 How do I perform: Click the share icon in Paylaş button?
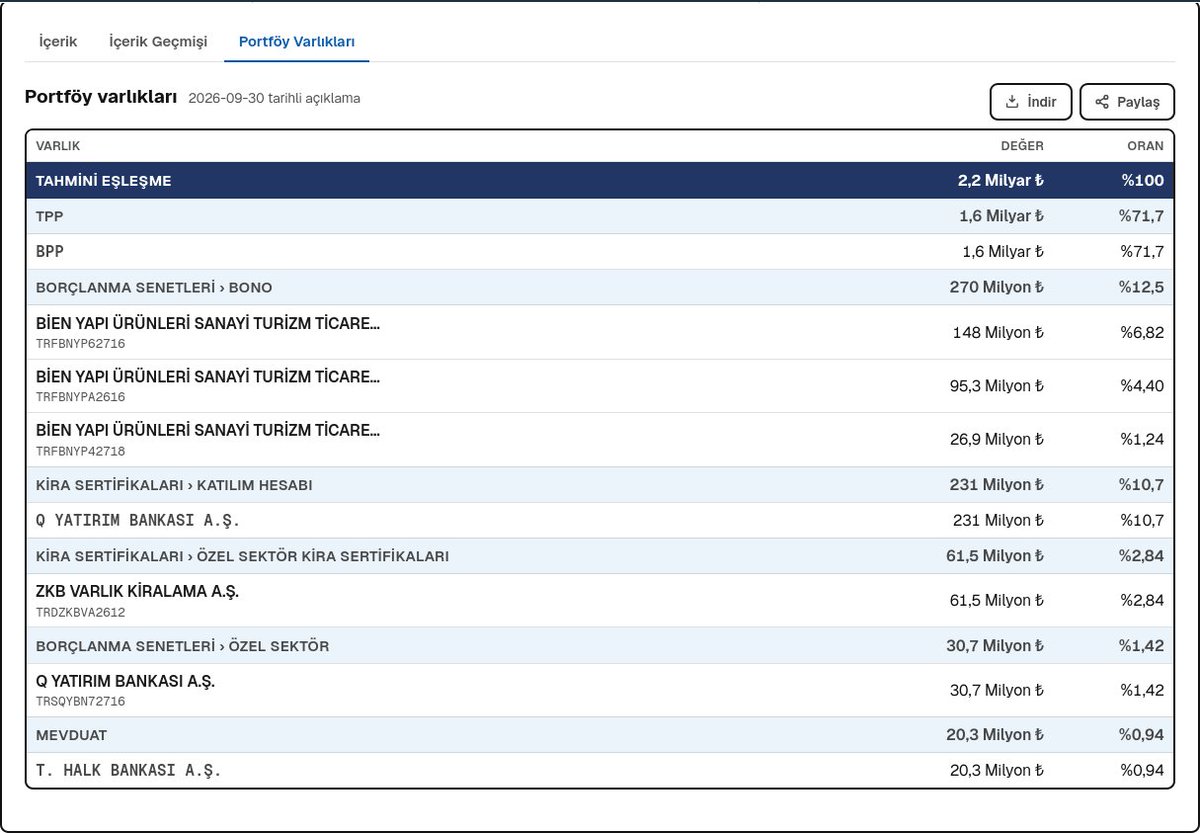coord(1102,102)
